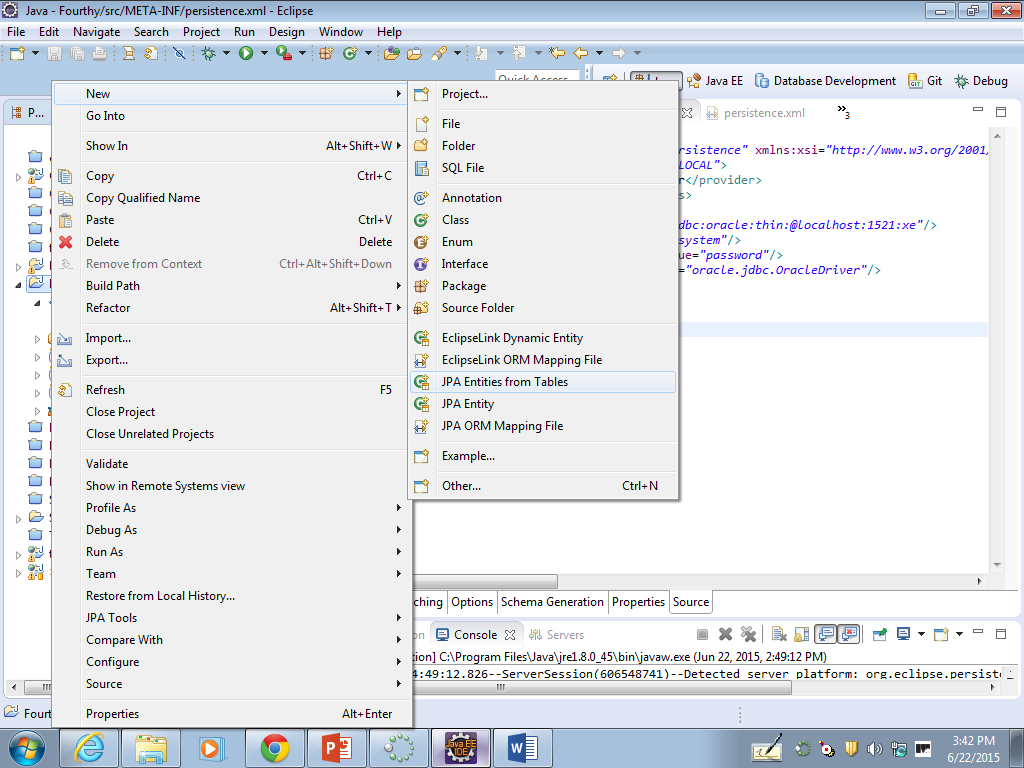Toggle show console on standard output change
The width and height of the screenshot is (1024, 768).
click(x=825, y=634)
